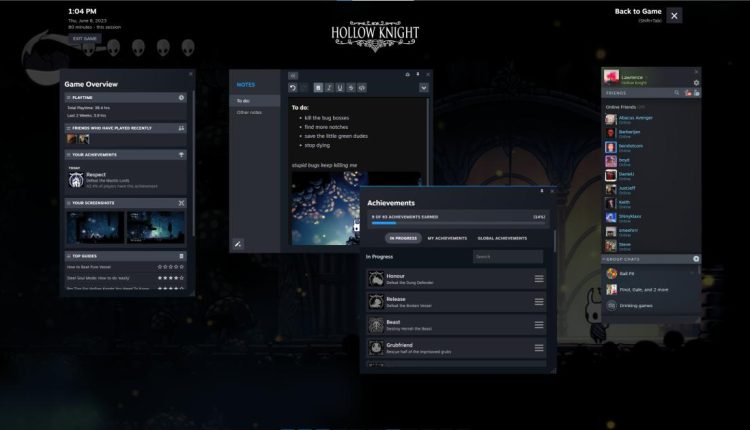750x430 pixels.
Task: Collapse the Your Screenshots section header
Action: (x=68, y=203)
